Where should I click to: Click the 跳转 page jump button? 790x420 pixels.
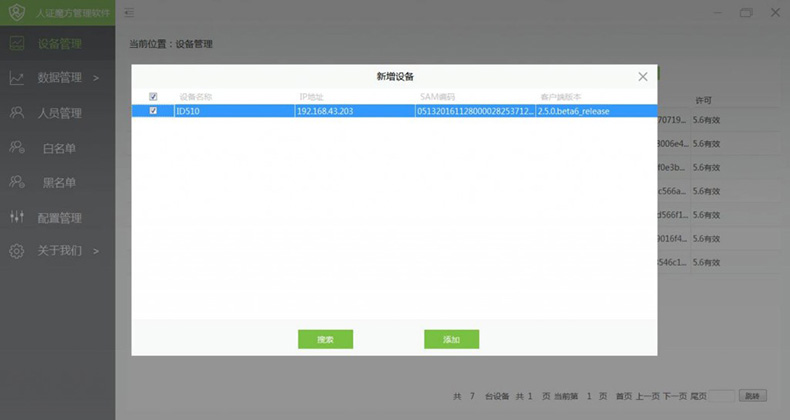754,396
